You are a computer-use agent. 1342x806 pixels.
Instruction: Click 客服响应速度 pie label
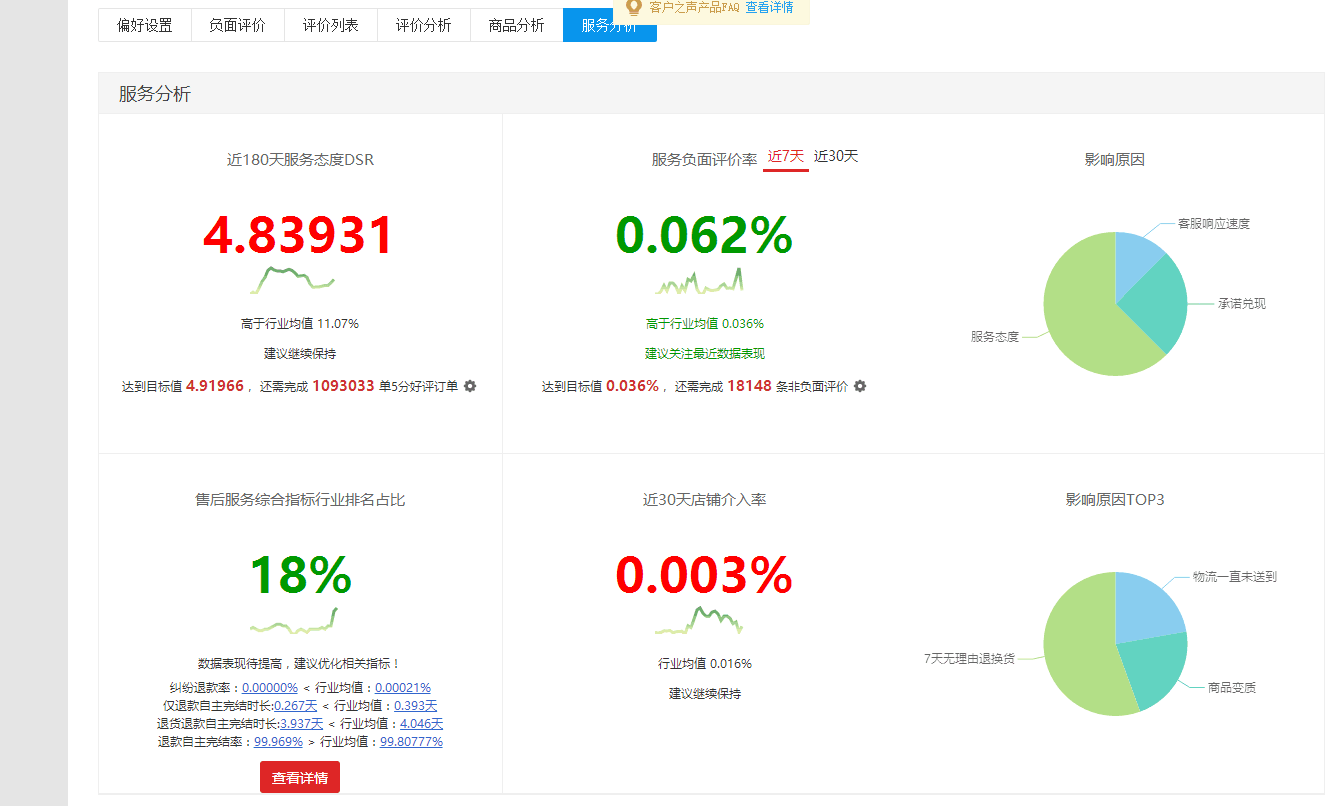pos(1214,223)
